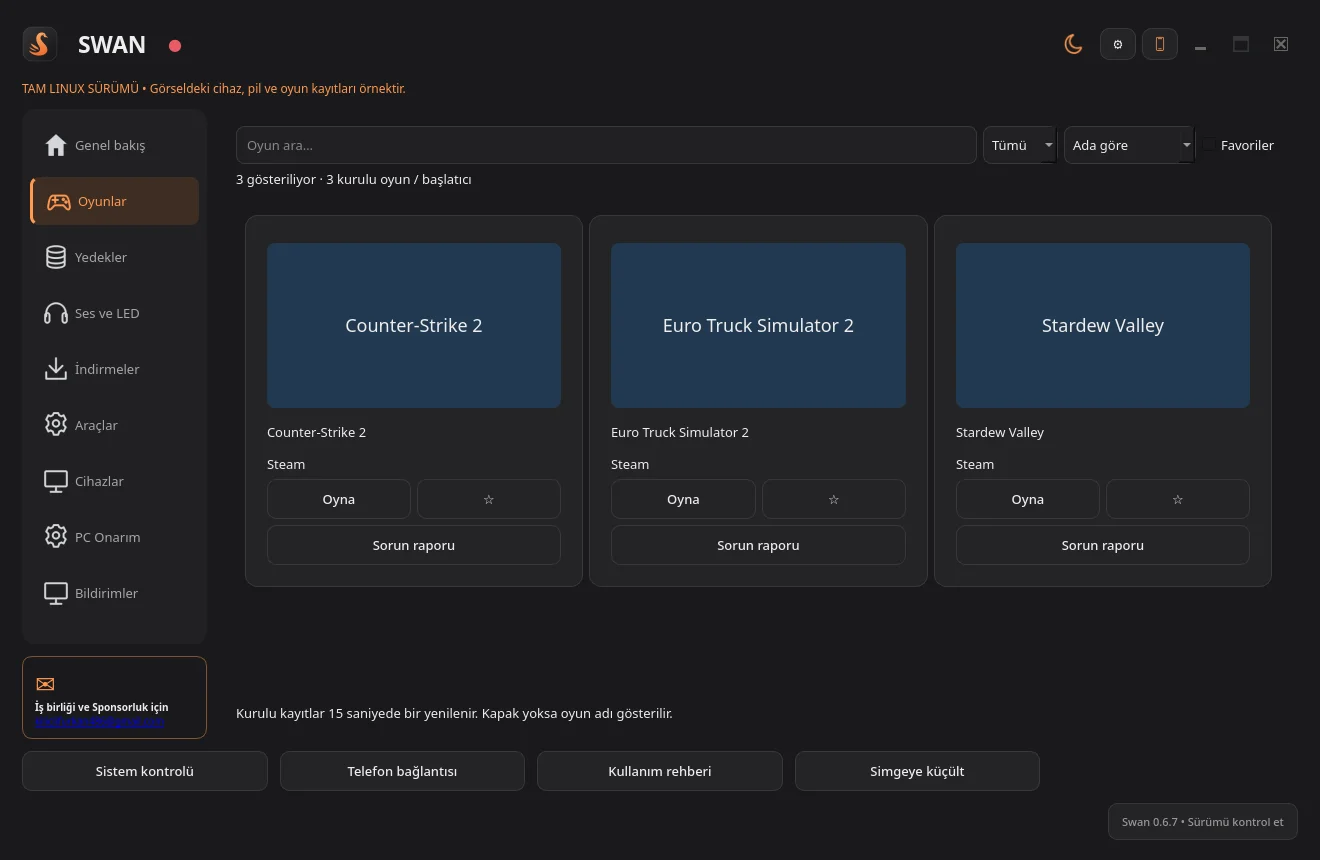Open the PC Onarım section
This screenshot has width=1320, height=860.
(x=115, y=537)
